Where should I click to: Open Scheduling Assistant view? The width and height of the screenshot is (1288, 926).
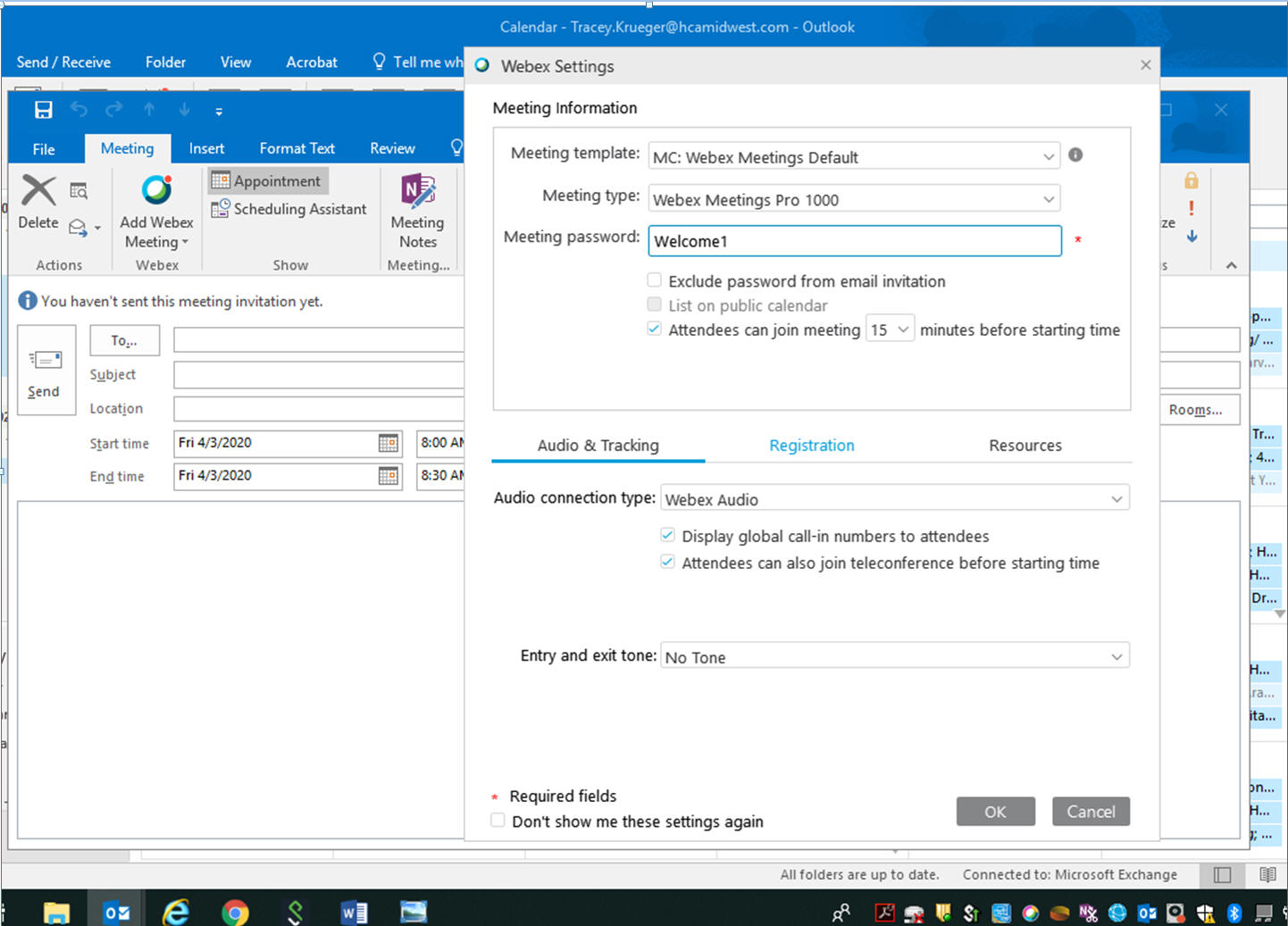click(x=289, y=209)
